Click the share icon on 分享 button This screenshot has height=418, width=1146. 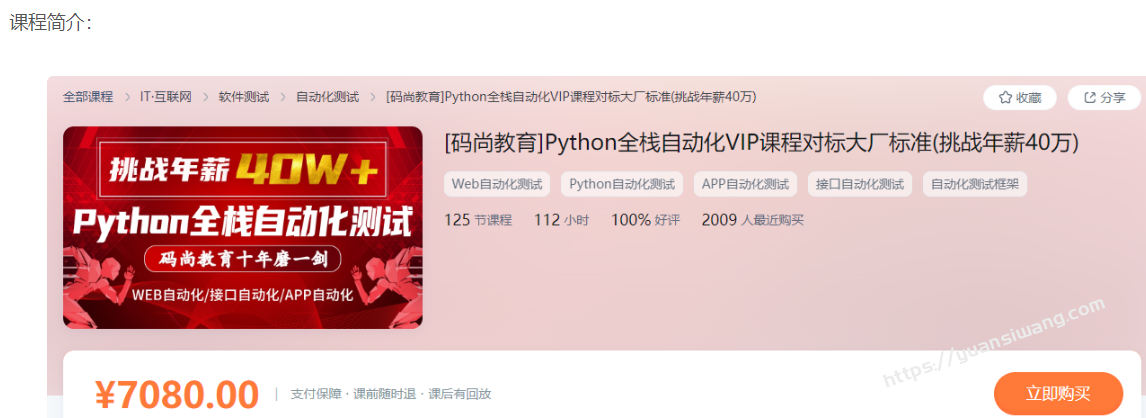pyautogui.click(x=1090, y=97)
